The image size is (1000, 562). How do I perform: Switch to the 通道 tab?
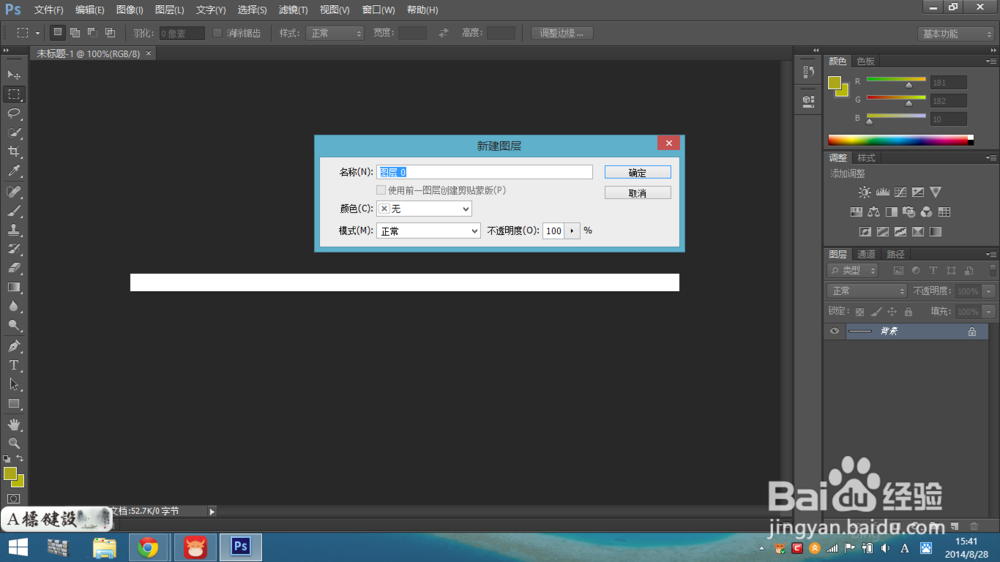coord(866,255)
